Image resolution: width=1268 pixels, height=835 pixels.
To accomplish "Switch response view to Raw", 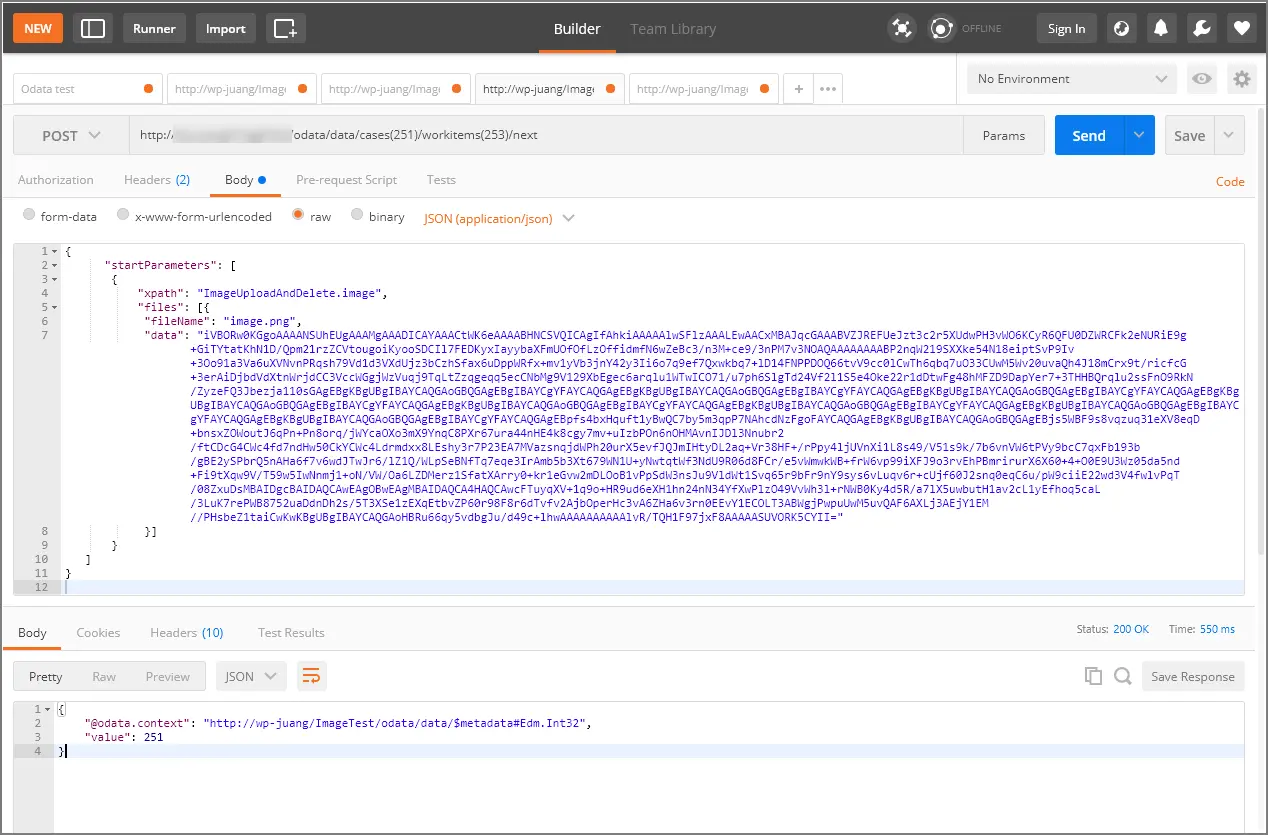I will [104, 676].
